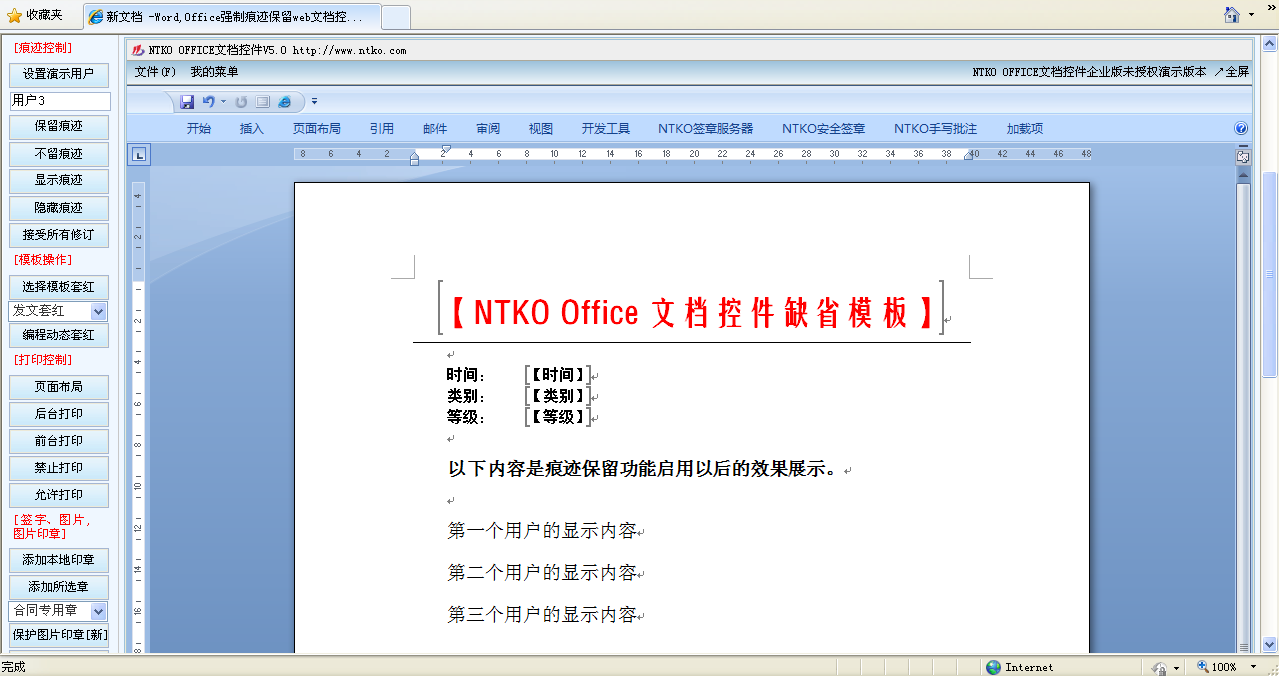This screenshot has width=1279, height=676.
Task: Click the 不留痕迹 button
Action: tap(59, 154)
